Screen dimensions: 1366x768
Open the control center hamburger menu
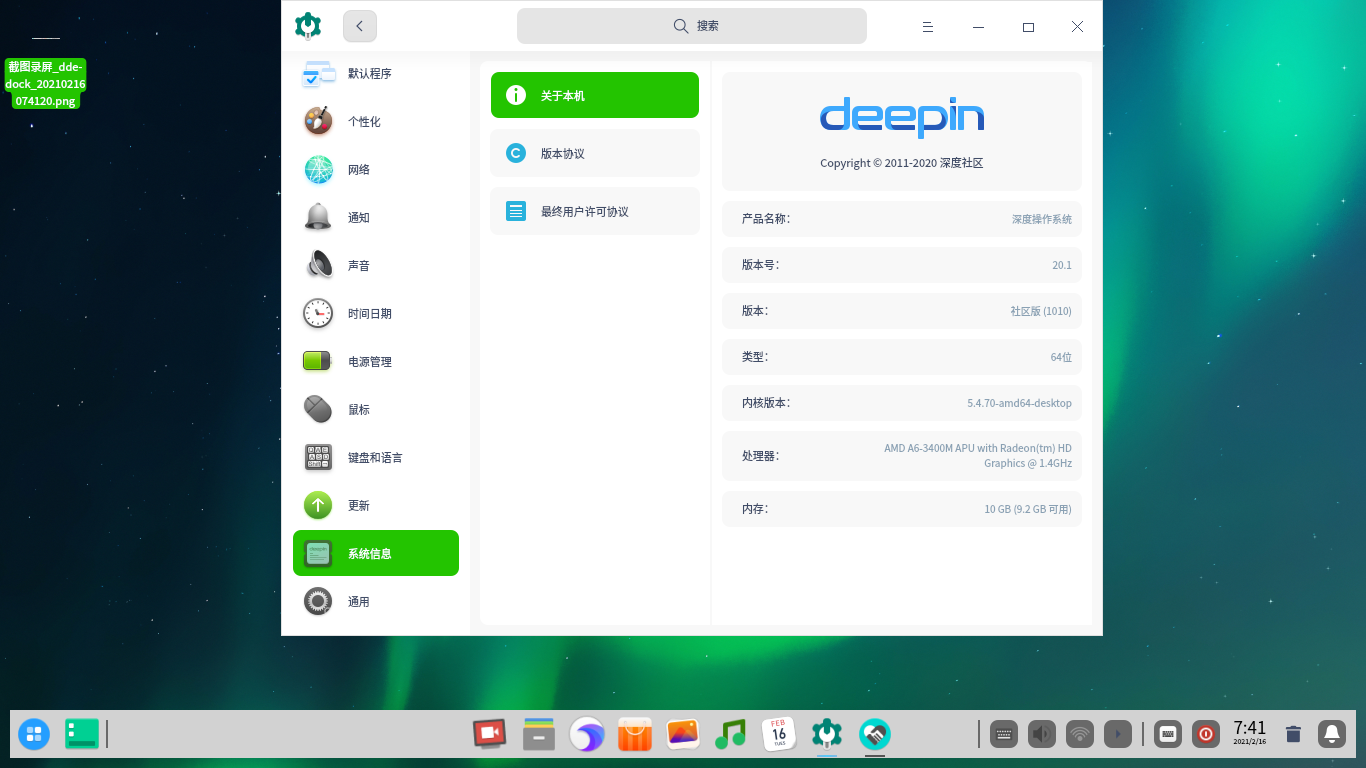click(928, 27)
